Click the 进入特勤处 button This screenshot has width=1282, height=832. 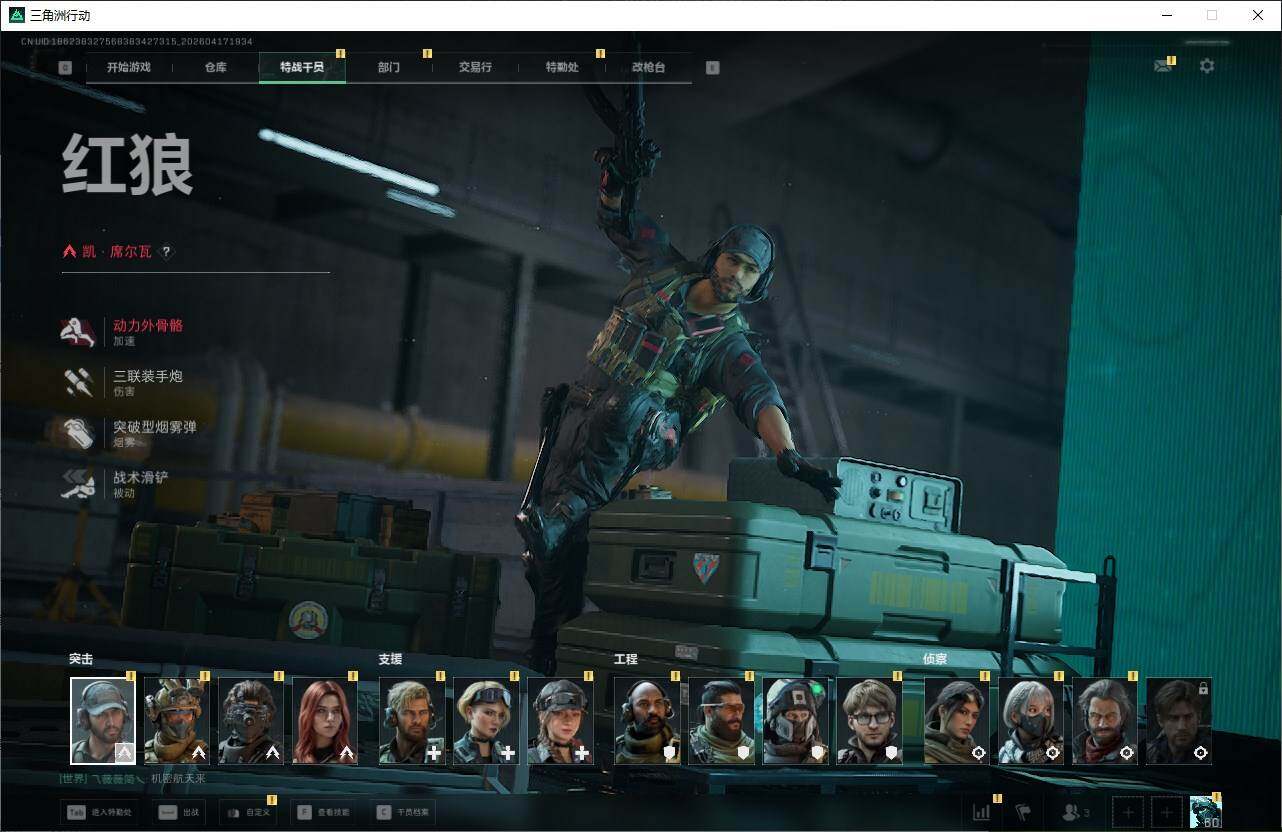pos(99,812)
